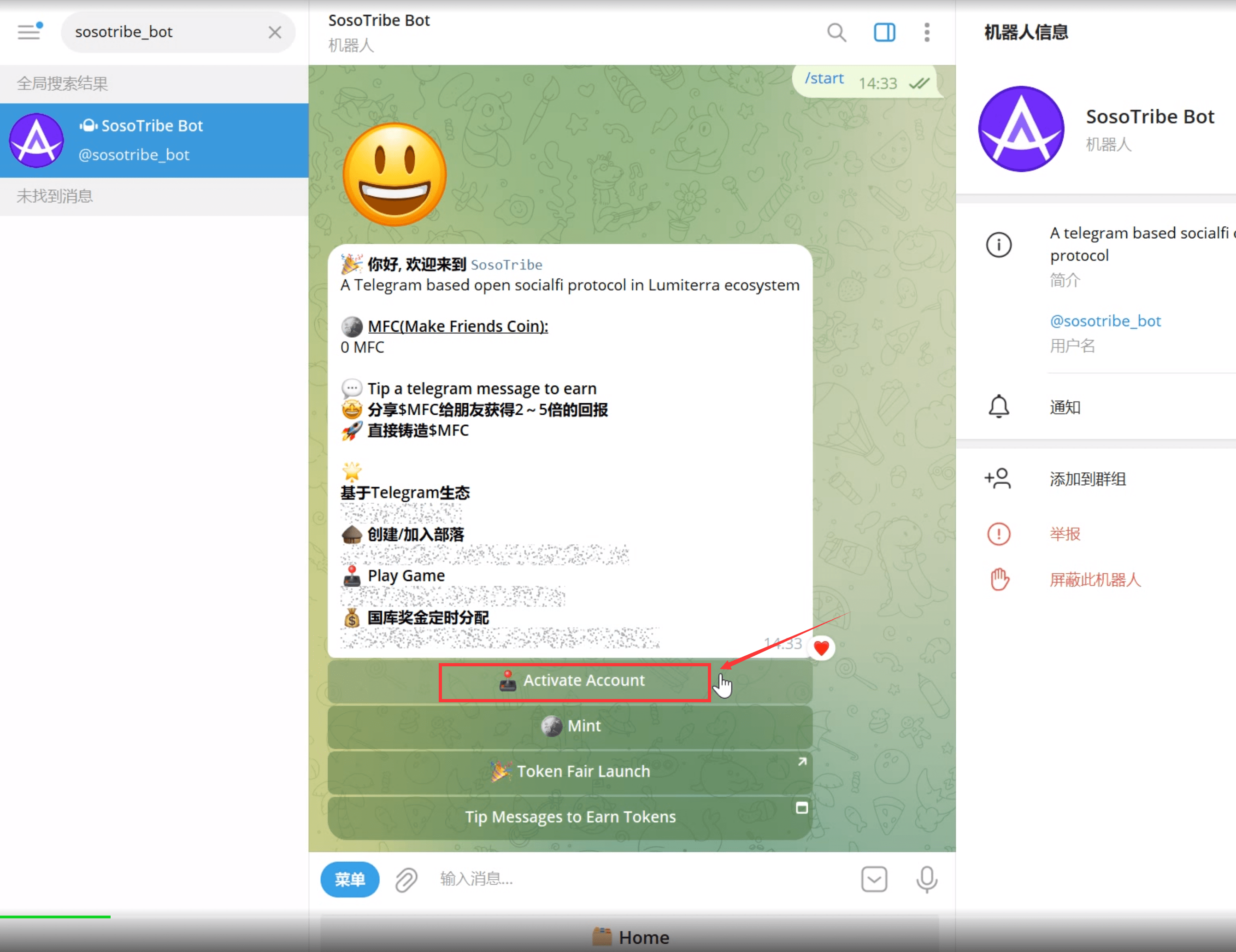This screenshot has width=1236, height=952.
Task: Open Tip Messages to Earn Tokens
Action: pos(570,817)
